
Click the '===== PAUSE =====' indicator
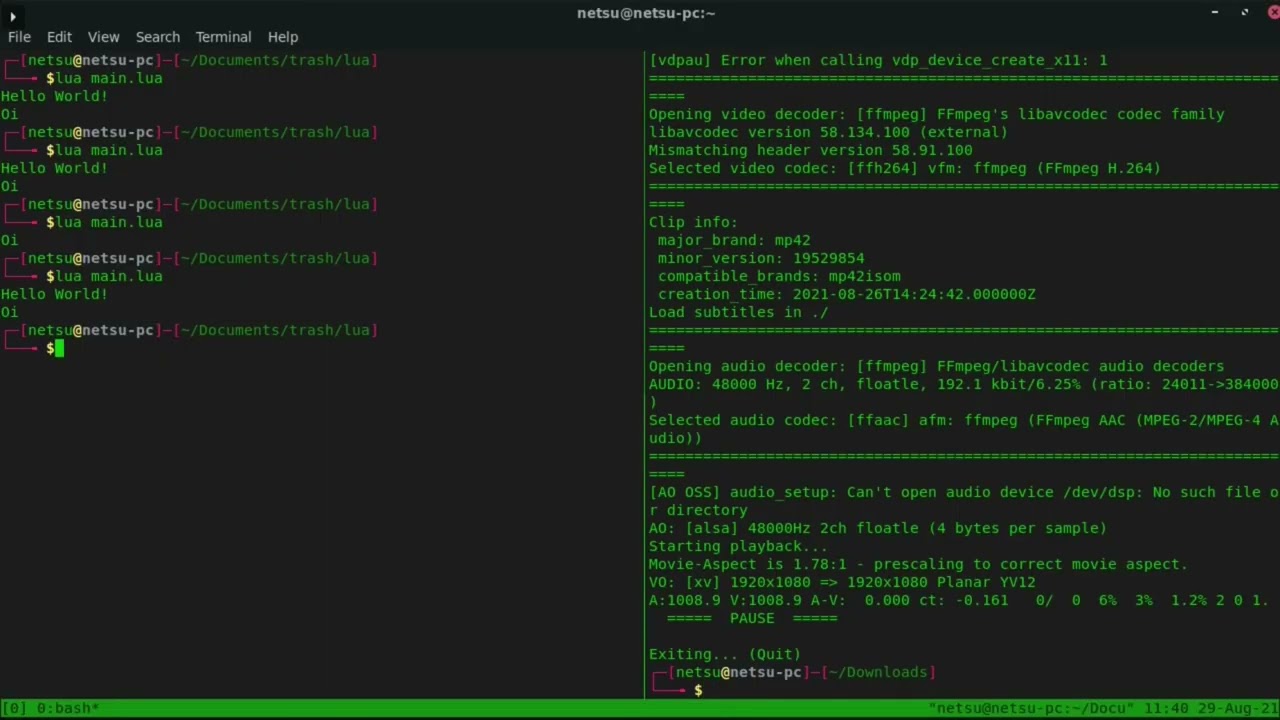pyautogui.click(x=752, y=618)
